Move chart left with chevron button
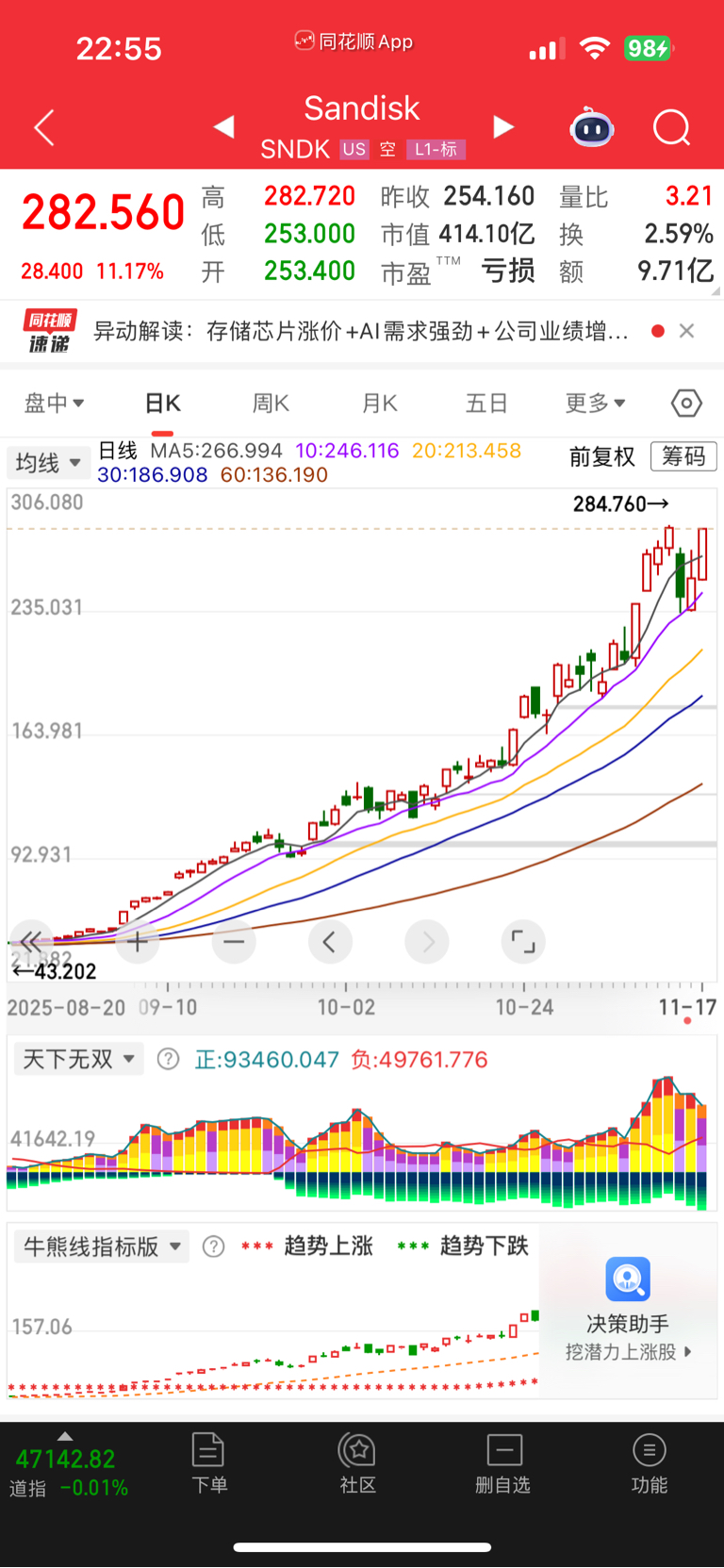This screenshot has height=1568, width=724. tap(330, 941)
